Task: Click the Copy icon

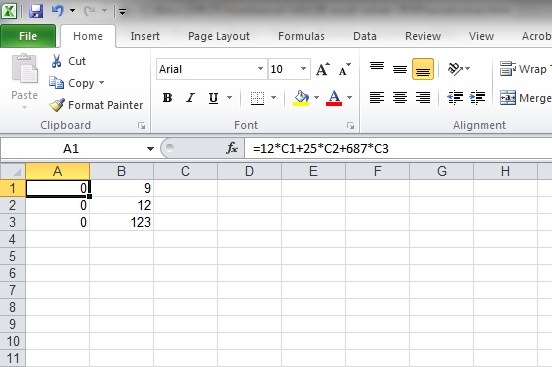Action: coord(56,83)
